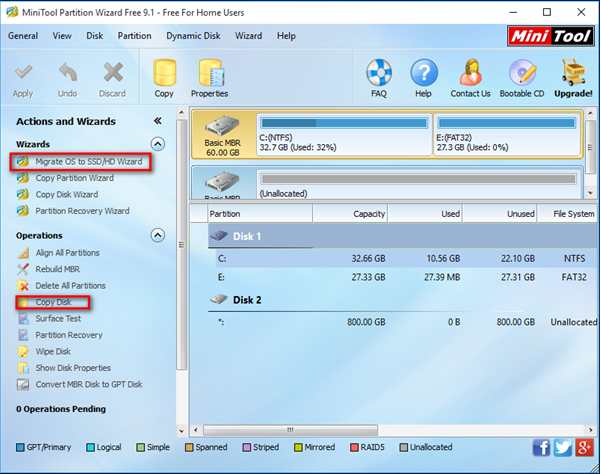This screenshot has width=601, height=474.
Task: Collapse the Actions and Wizards panel
Action: (x=158, y=121)
